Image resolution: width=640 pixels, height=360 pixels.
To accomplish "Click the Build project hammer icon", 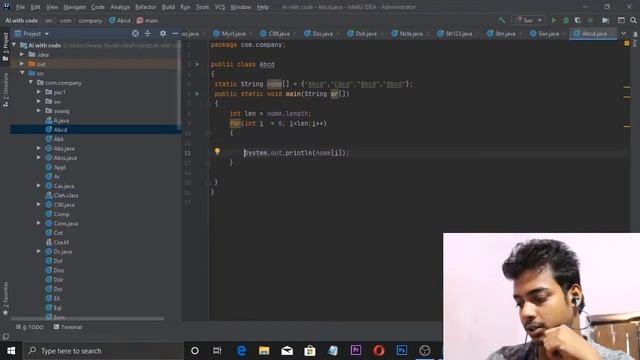I will (501, 20).
